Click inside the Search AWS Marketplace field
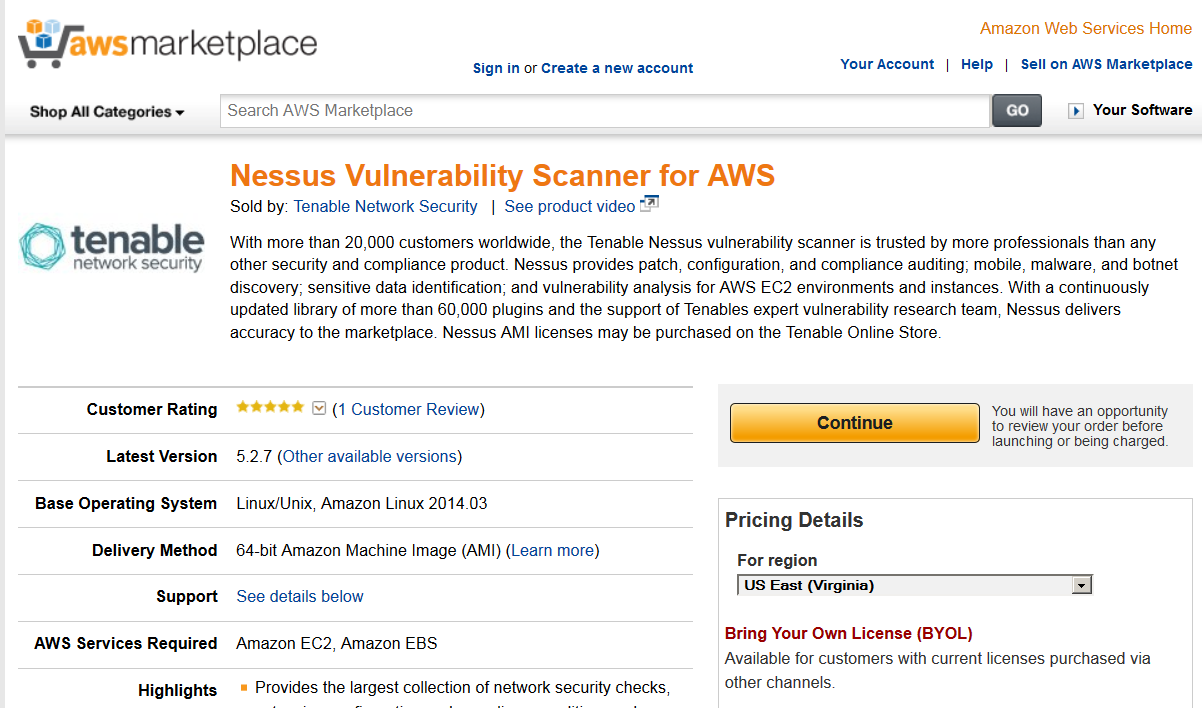Image resolution: width=1202 pixels, height=708 pixels. click(x=605, y=111)
